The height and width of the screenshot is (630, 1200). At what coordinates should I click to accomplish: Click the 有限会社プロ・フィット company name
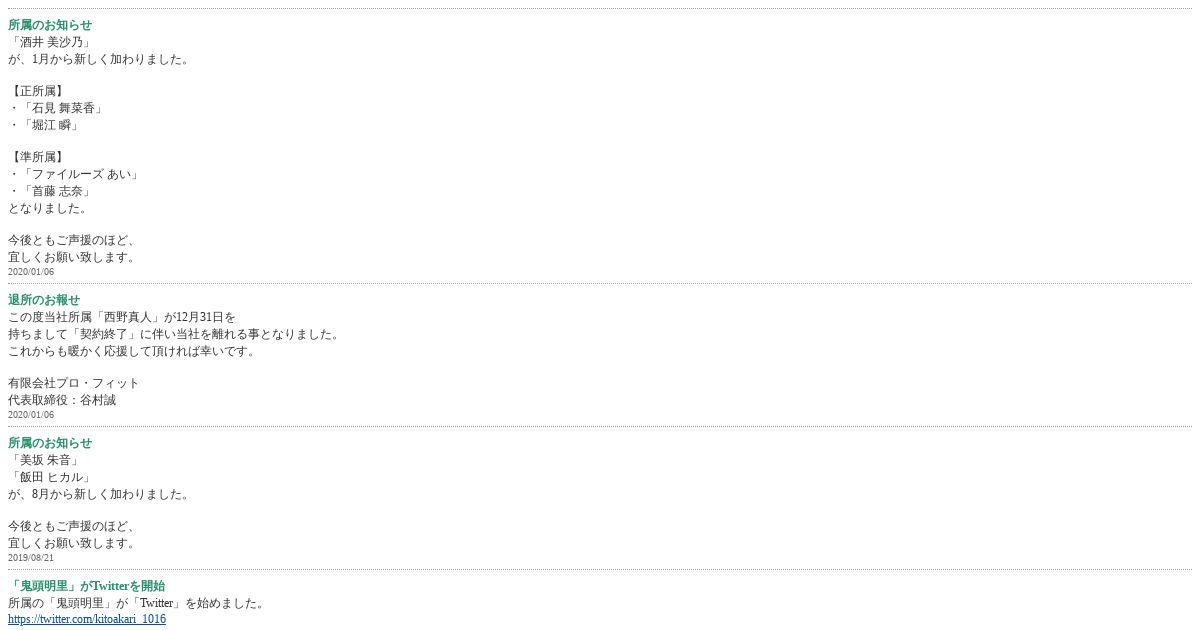74,383
